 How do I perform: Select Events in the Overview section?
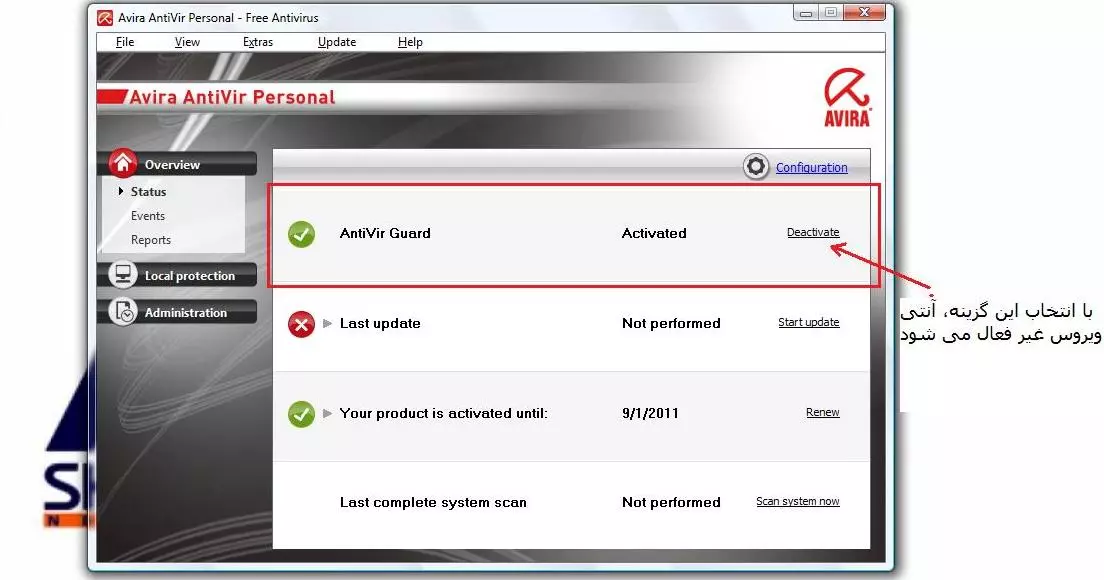pos(148,216)
